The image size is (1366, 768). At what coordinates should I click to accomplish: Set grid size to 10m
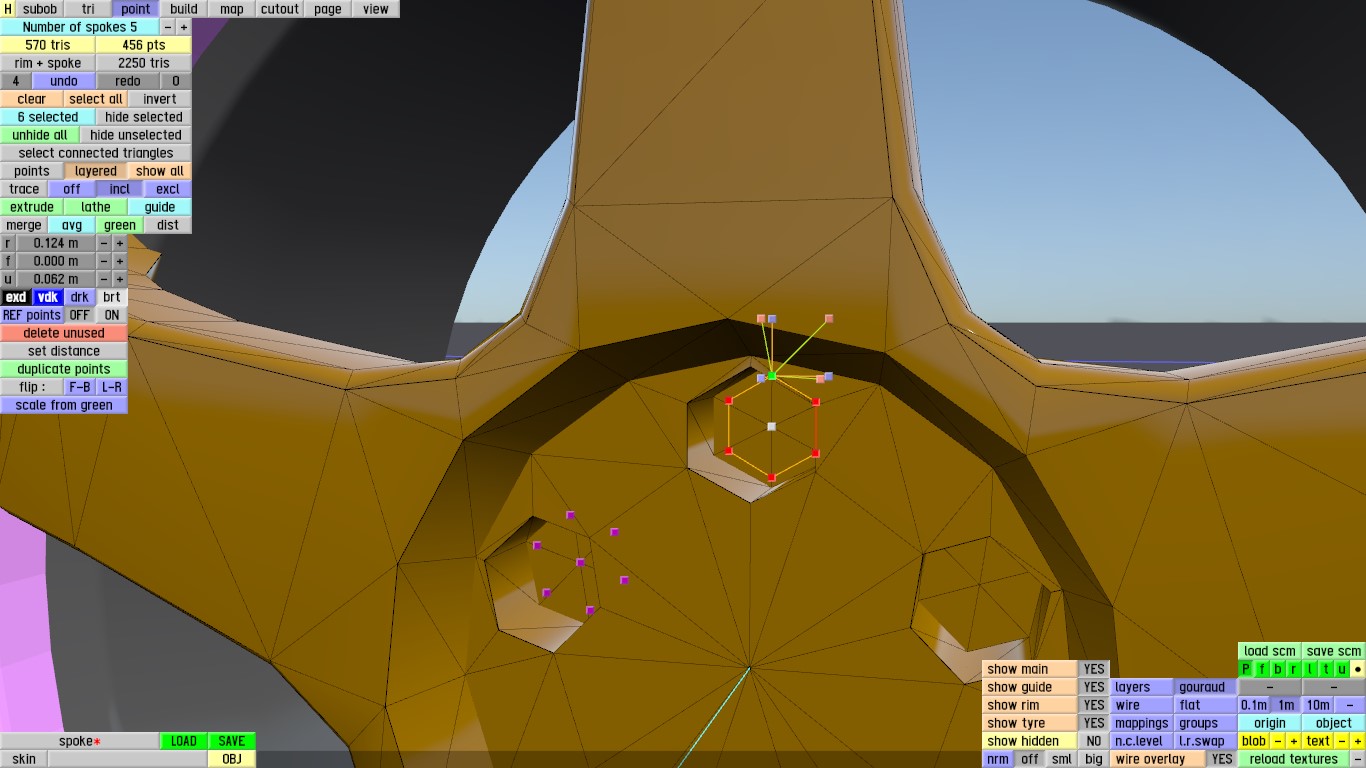click(1318, 705)
